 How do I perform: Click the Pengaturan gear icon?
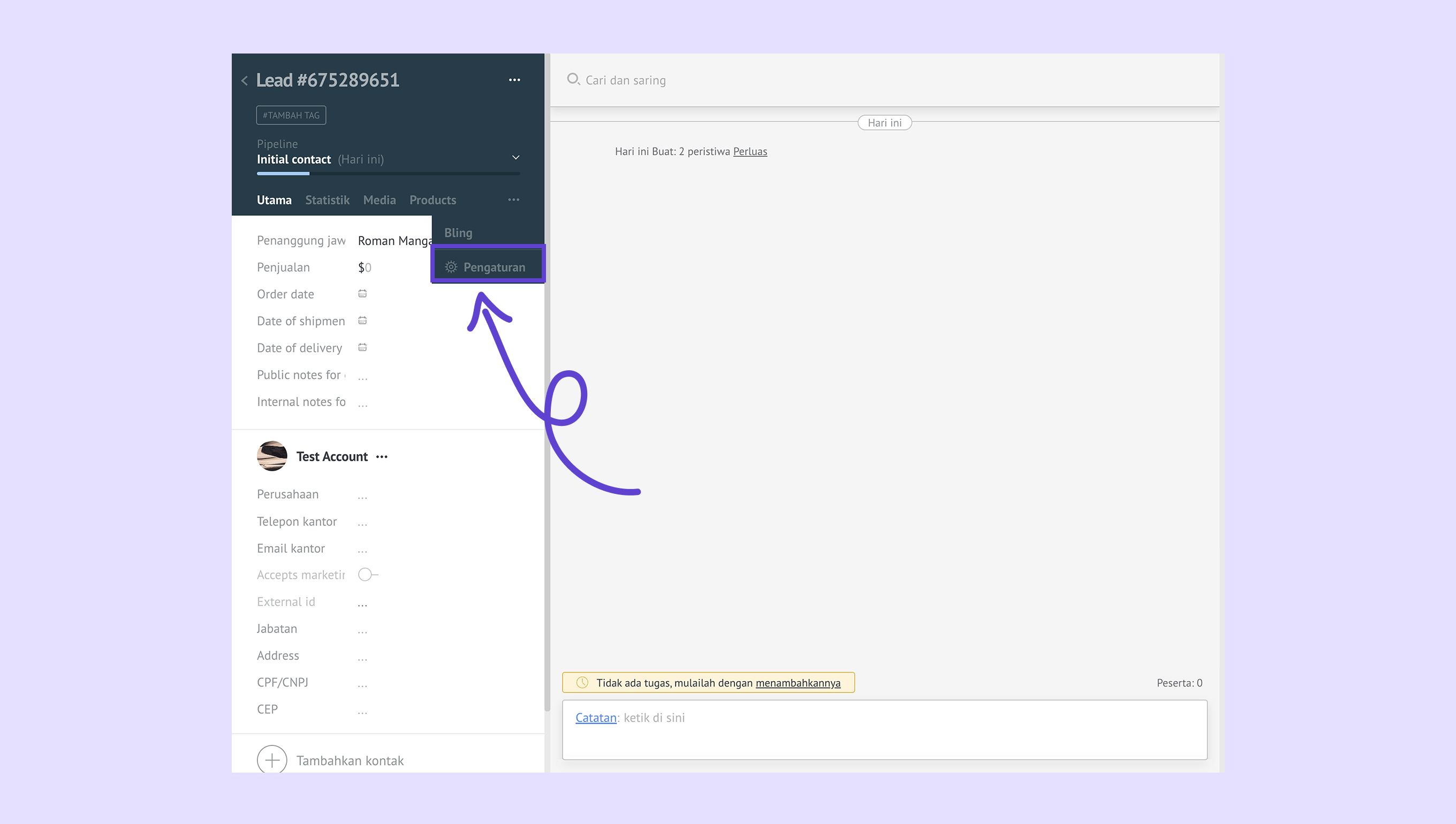click(451, 267)
